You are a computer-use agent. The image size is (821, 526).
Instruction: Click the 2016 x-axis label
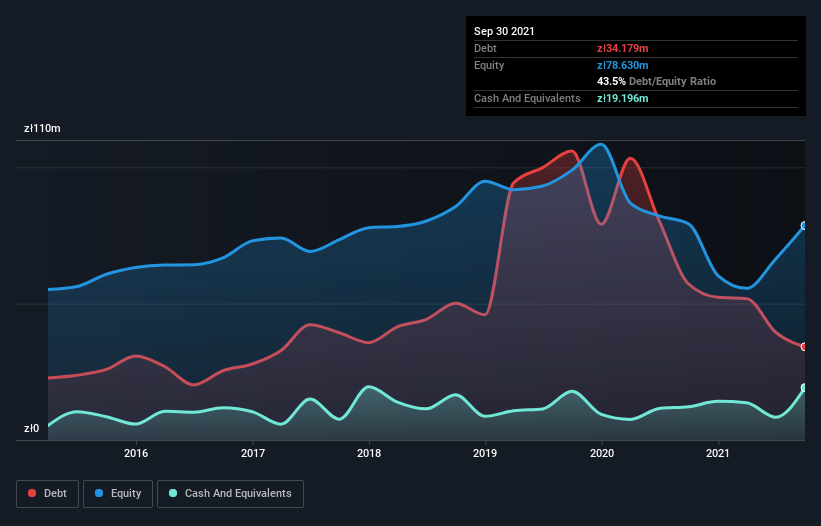[x=136, y=453]
